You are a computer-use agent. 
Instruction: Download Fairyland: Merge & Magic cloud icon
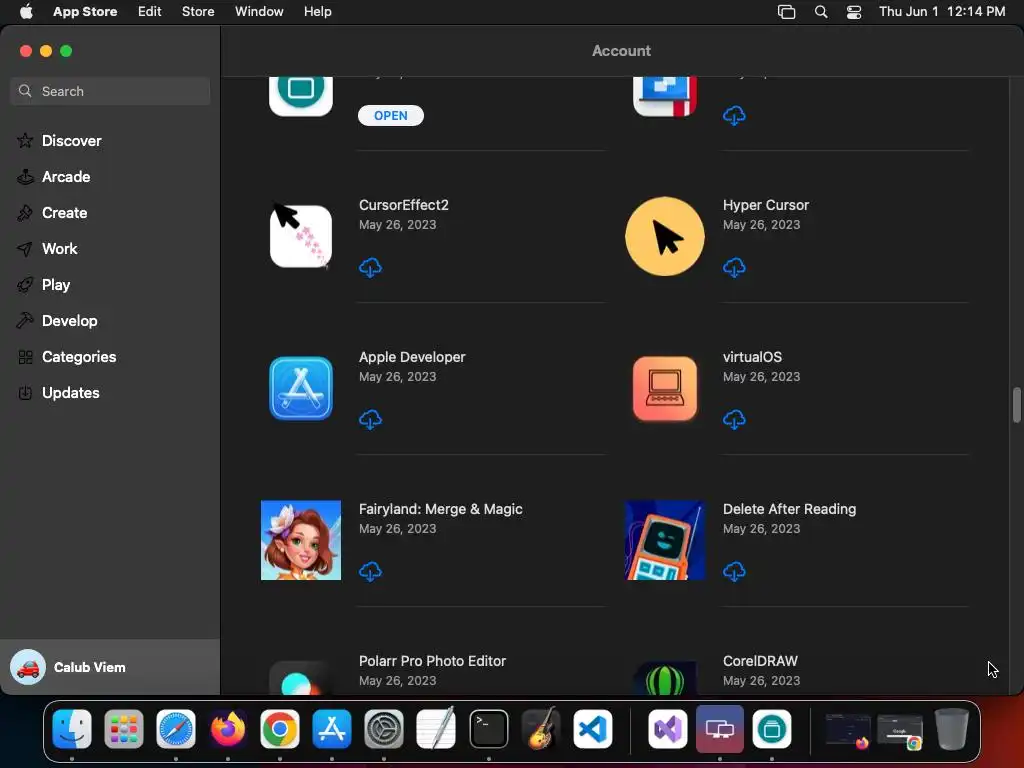pyautogui.click(x=370, y=571)
